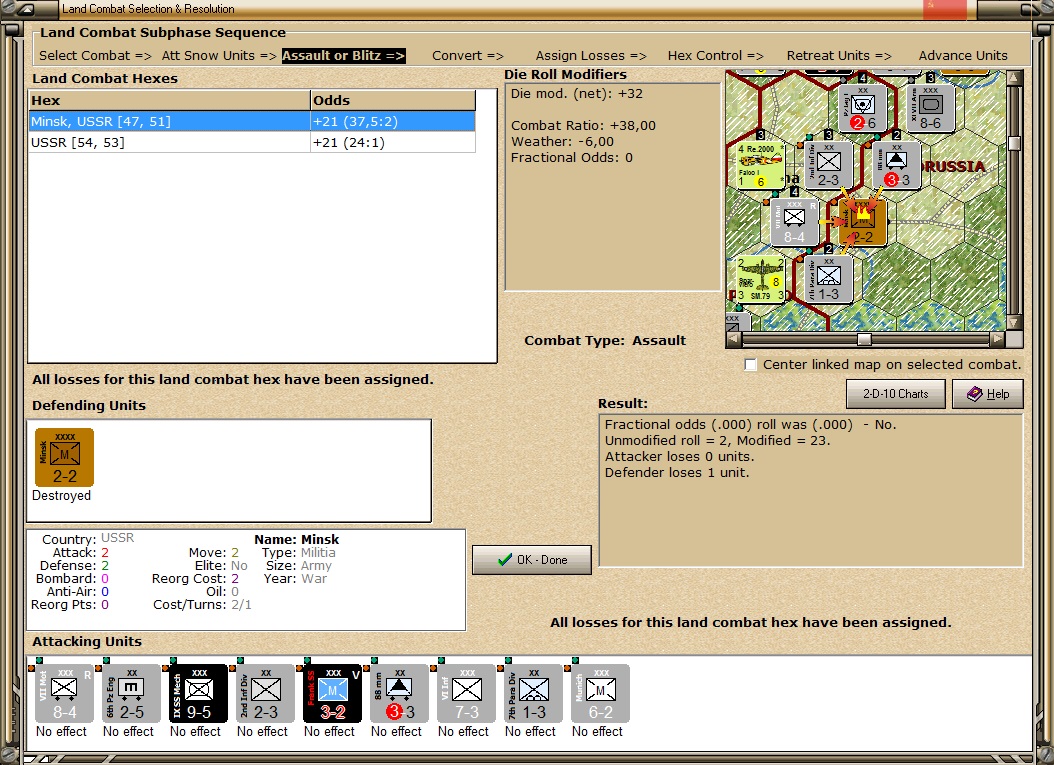Screen dimensions: 1054x765
Task: Open the Help button
Action: pyautogui.click(x=987, y=394)
